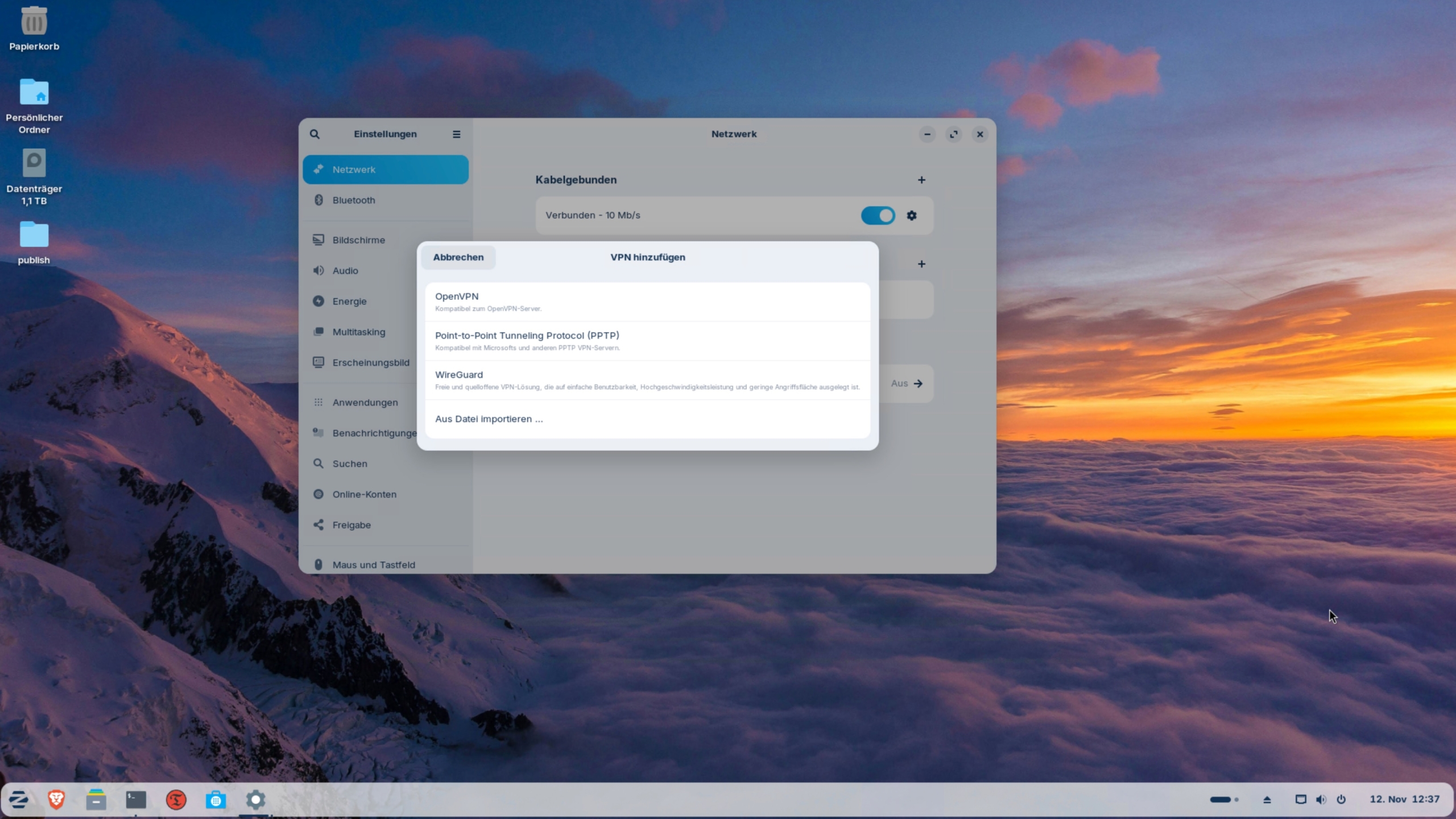Open the terminal from the taskbar
Viewport: 1456px width, 819px height.
136,799
